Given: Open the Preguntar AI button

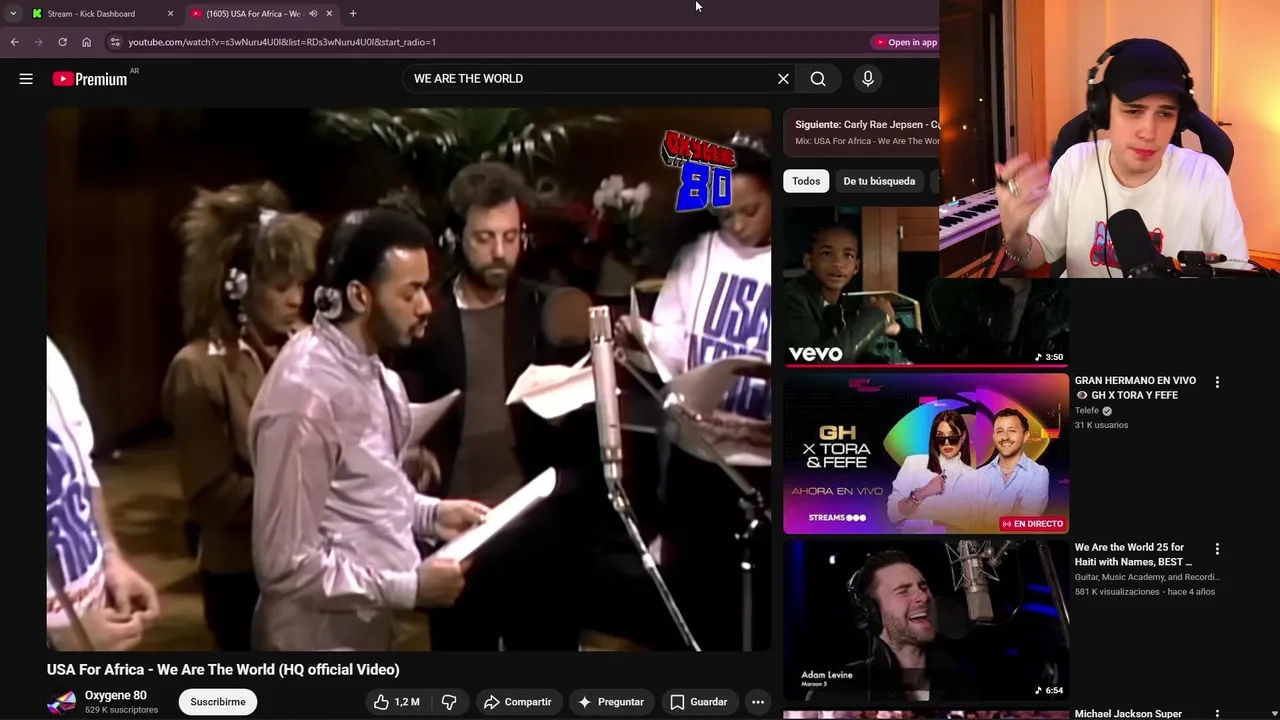Looking at the screenshot, I should [x=611, y=702].
